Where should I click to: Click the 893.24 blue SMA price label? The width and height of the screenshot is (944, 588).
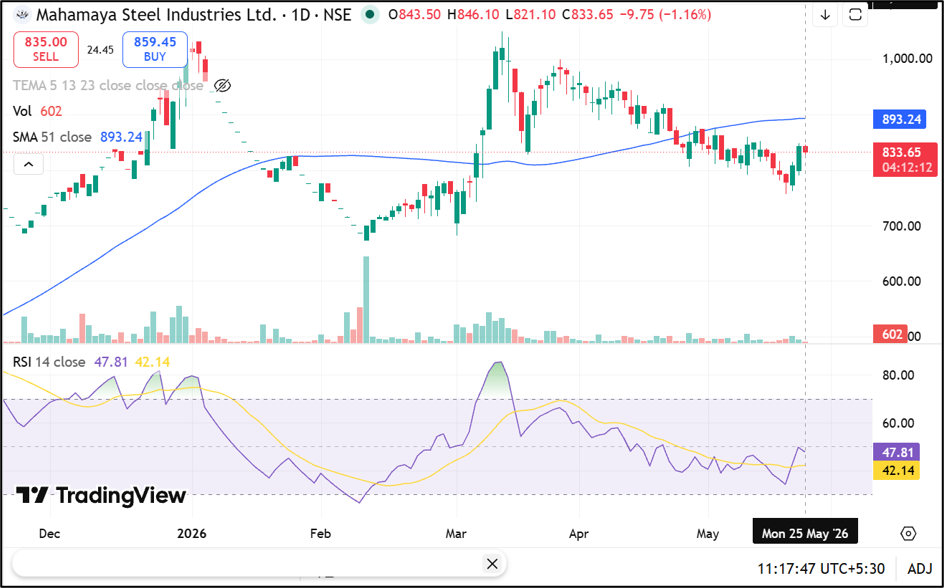tap(900, 119)
